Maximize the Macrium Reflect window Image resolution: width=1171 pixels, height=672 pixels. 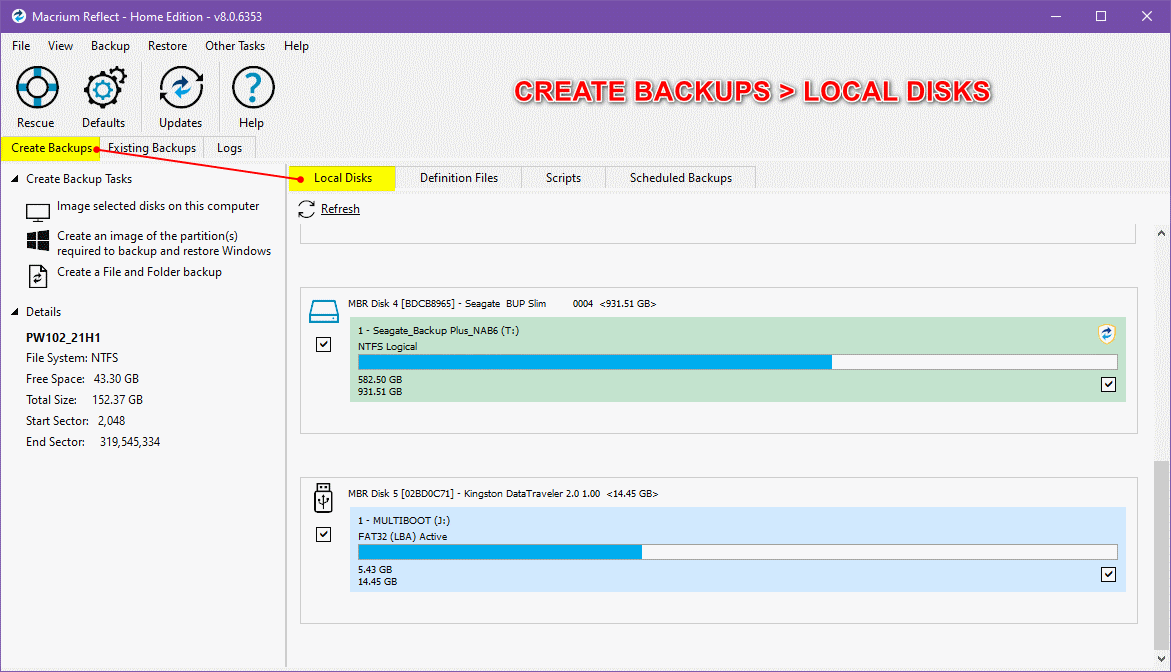1101,16
